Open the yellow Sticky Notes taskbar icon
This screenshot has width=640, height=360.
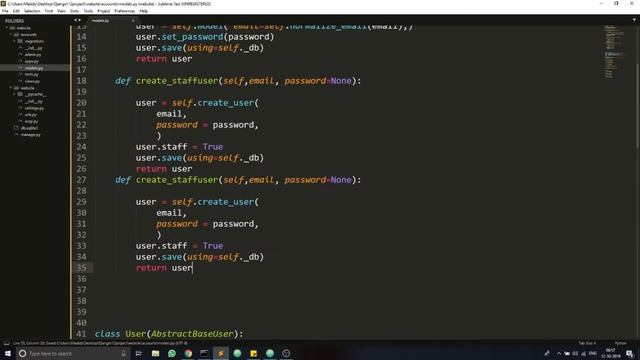(253, 353)
